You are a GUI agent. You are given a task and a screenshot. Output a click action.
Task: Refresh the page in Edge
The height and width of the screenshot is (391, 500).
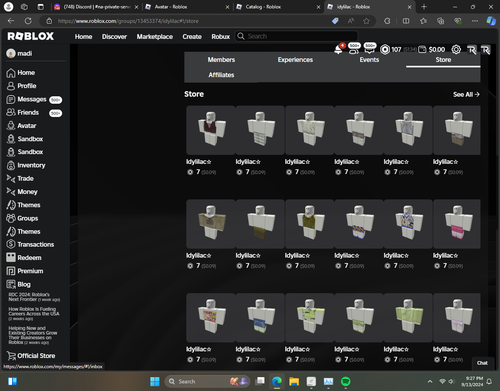point(28,21)
